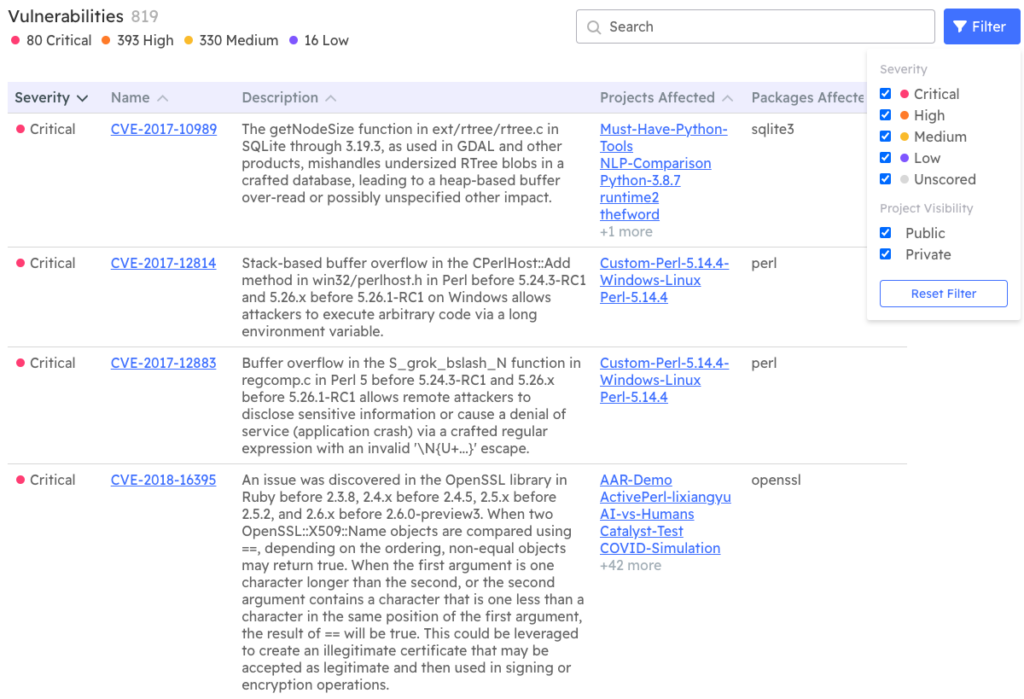Disable the Unscored severity checkbox
Screen dimensions: 1024x699
click(x=884, y=179)
